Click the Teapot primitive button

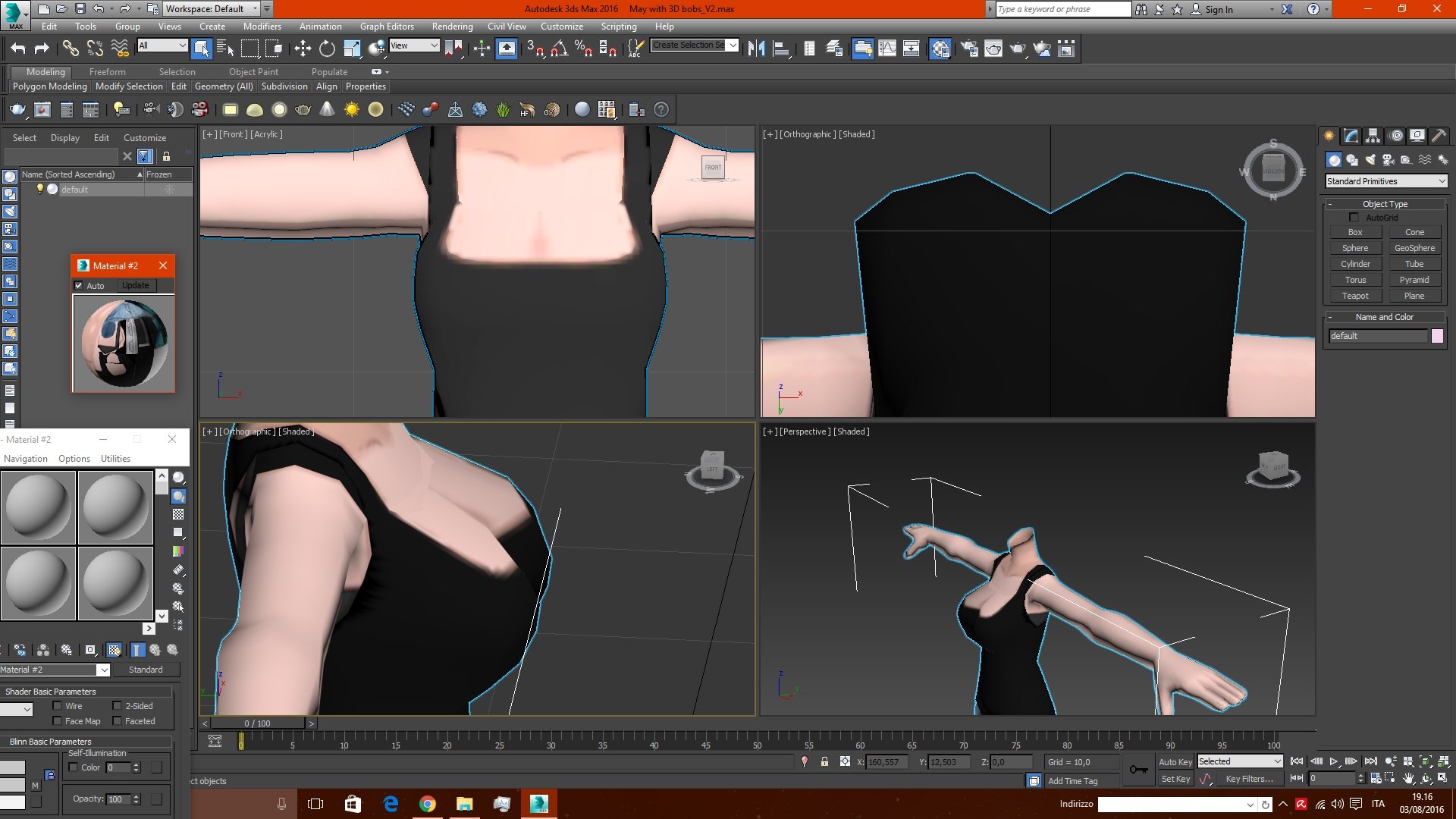(1355, 296)
